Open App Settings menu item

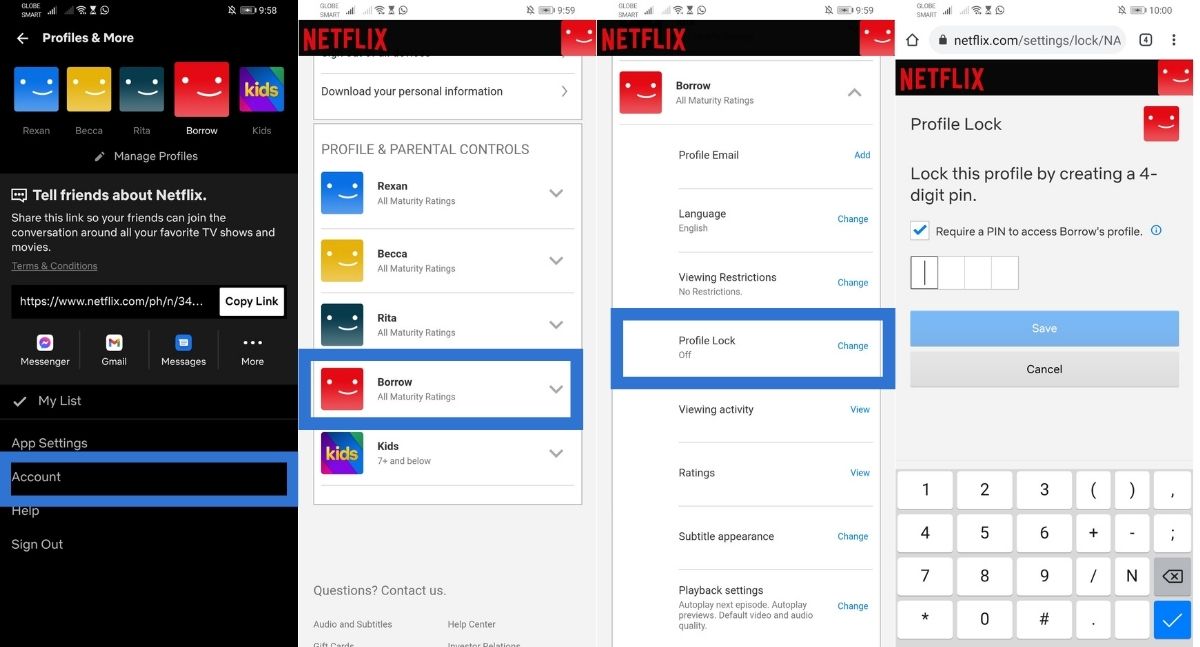(49, 443)
